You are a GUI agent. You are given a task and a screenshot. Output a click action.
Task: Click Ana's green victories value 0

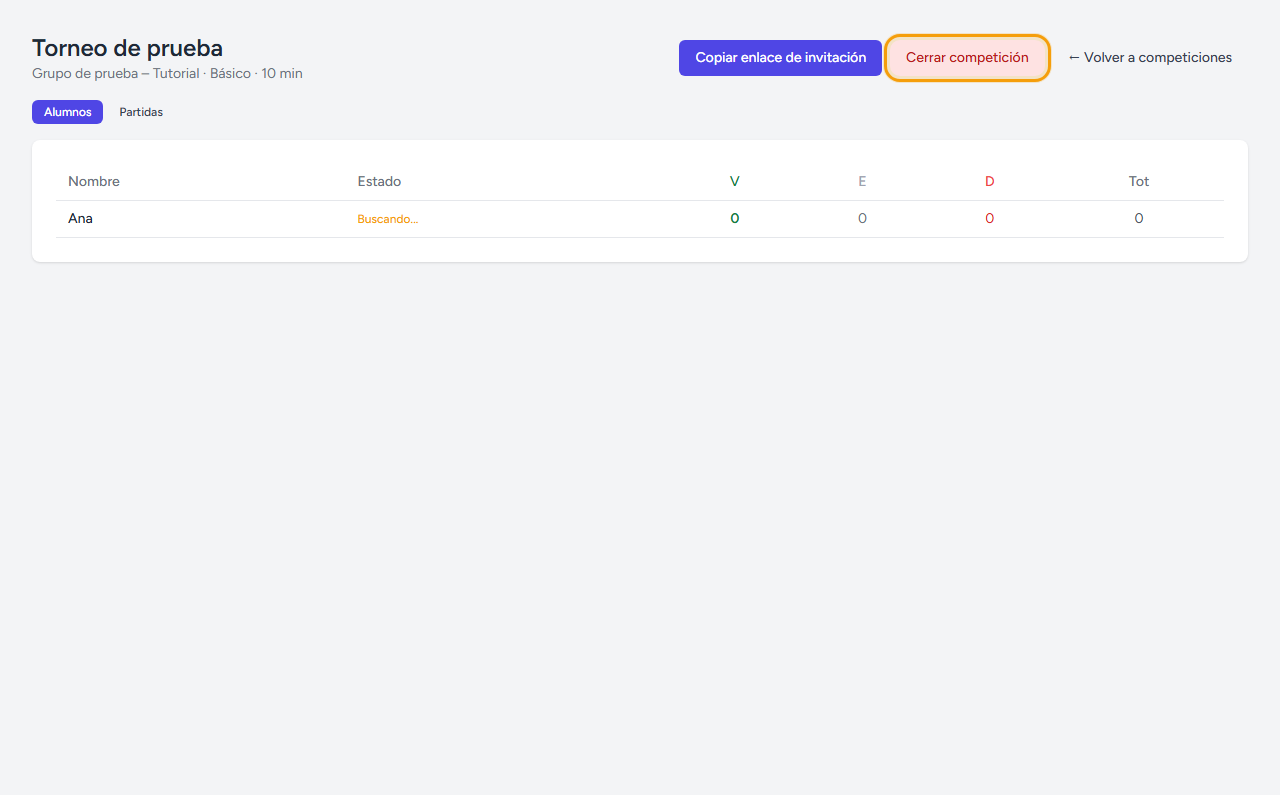[735, 218]
